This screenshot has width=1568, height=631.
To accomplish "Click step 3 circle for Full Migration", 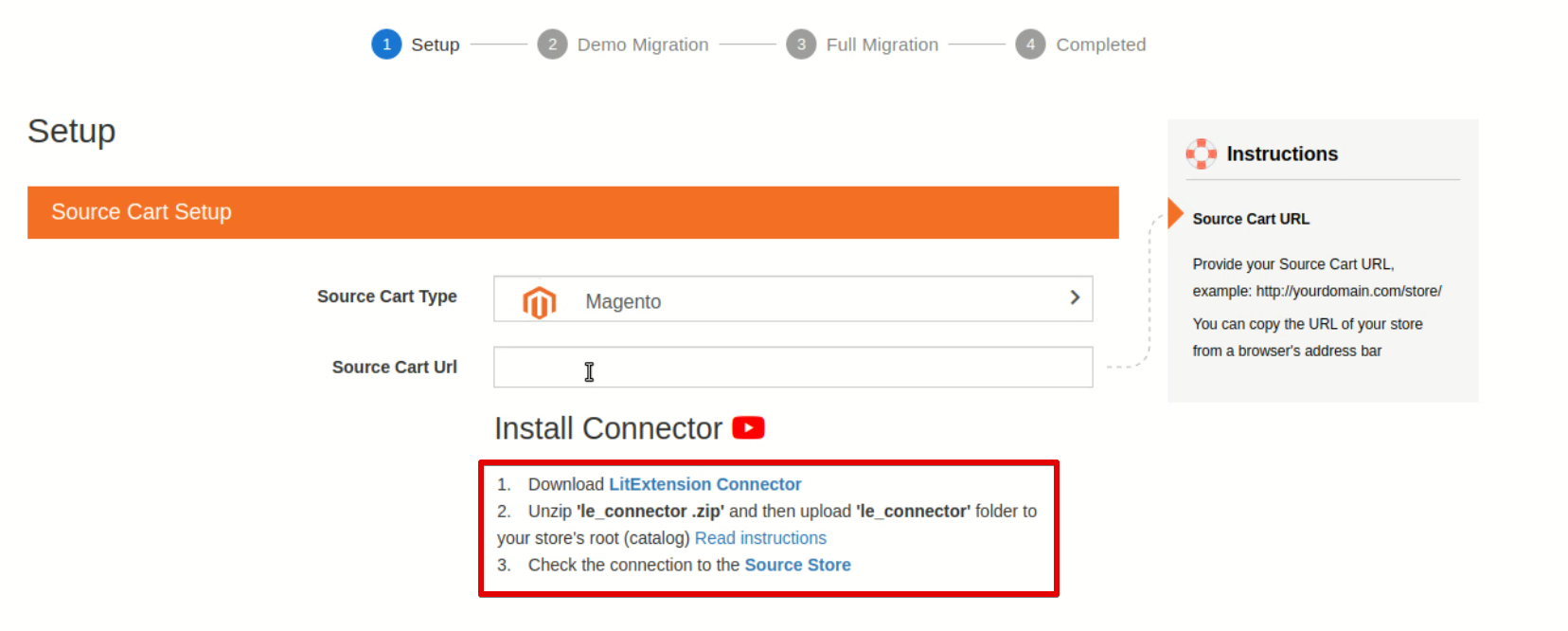I will (801, 45).
